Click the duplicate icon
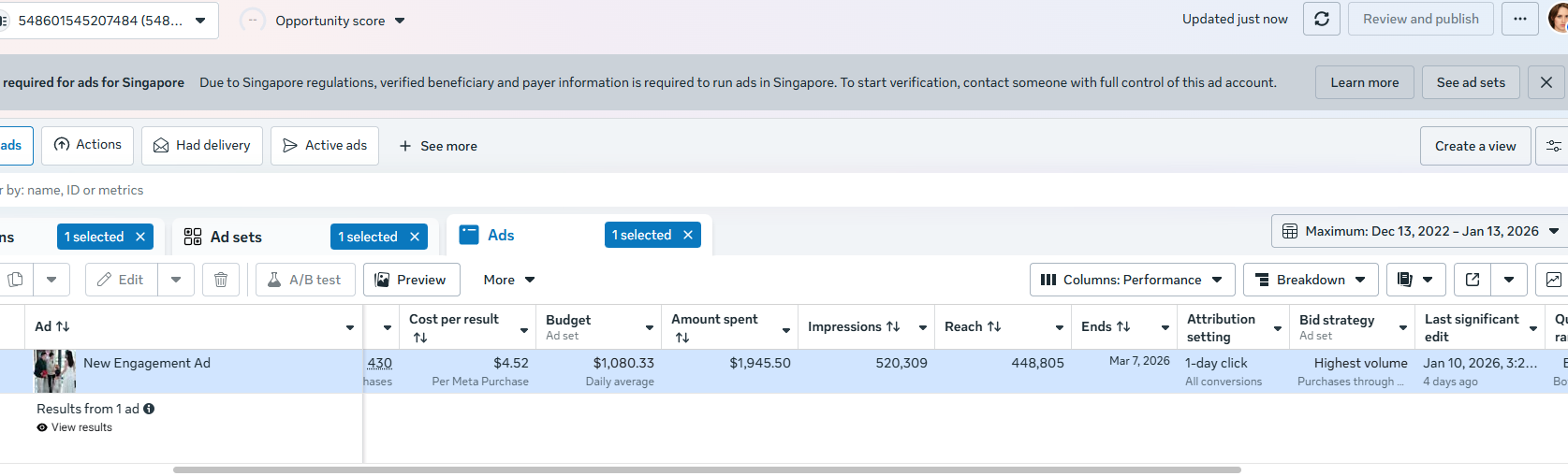1568x476 pixels. [x=16, y=280]
